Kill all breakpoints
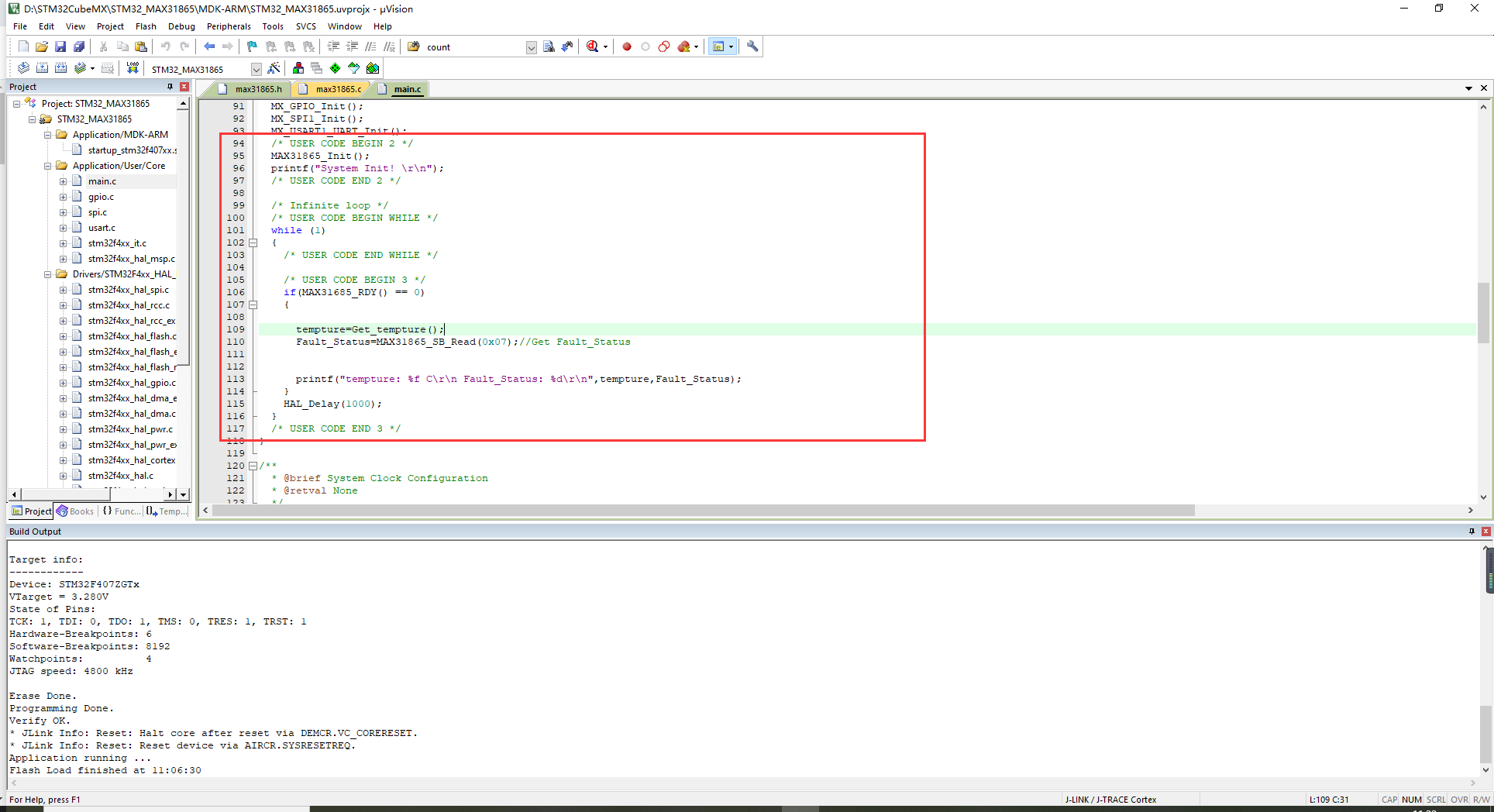The height and width of the screenshot is (812, 1494). pos(683,46)
